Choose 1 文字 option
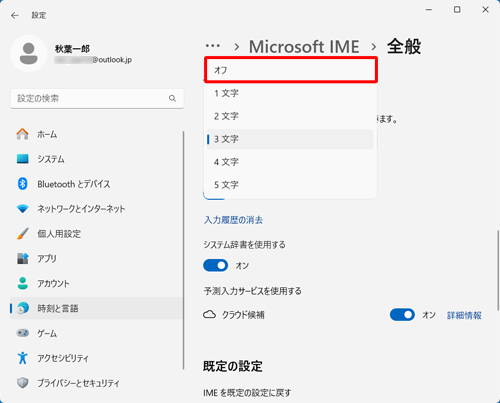This screenshot has width=500, height=403. point(290,93)
